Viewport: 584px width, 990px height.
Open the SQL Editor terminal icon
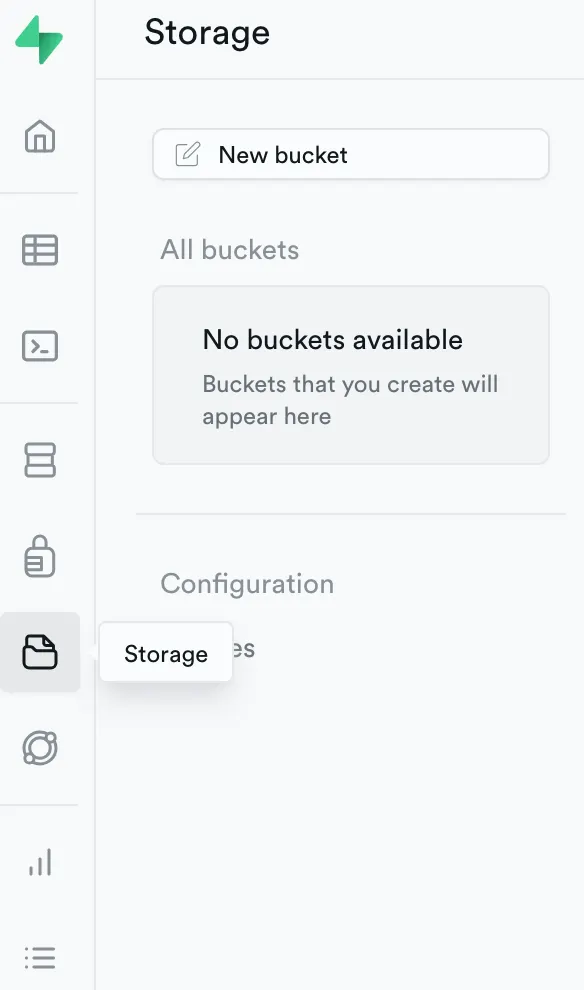(x=40, y=346)
